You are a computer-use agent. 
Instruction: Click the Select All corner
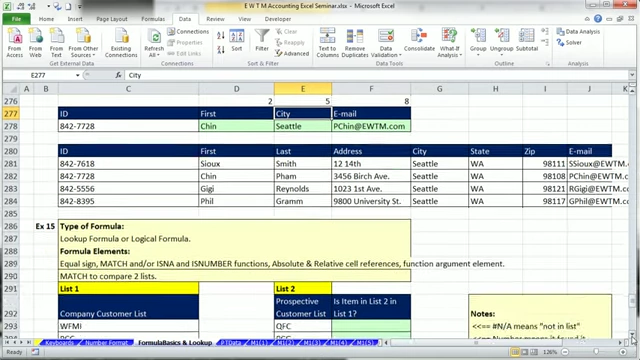[11, 89]
